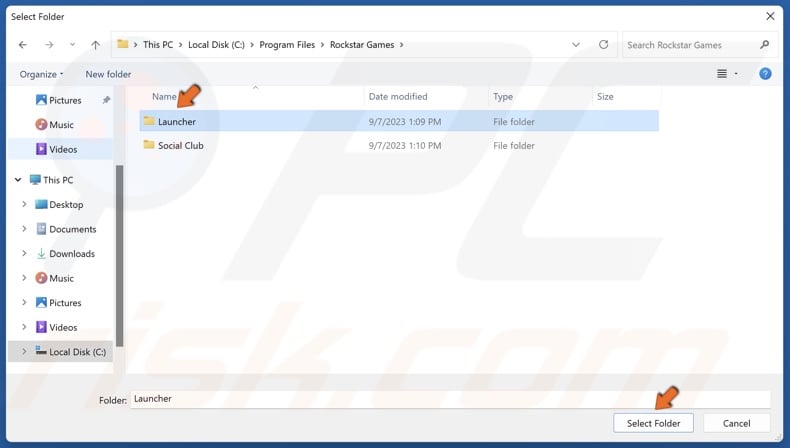Expand the Downloads tree node

[x=24, y=253]
